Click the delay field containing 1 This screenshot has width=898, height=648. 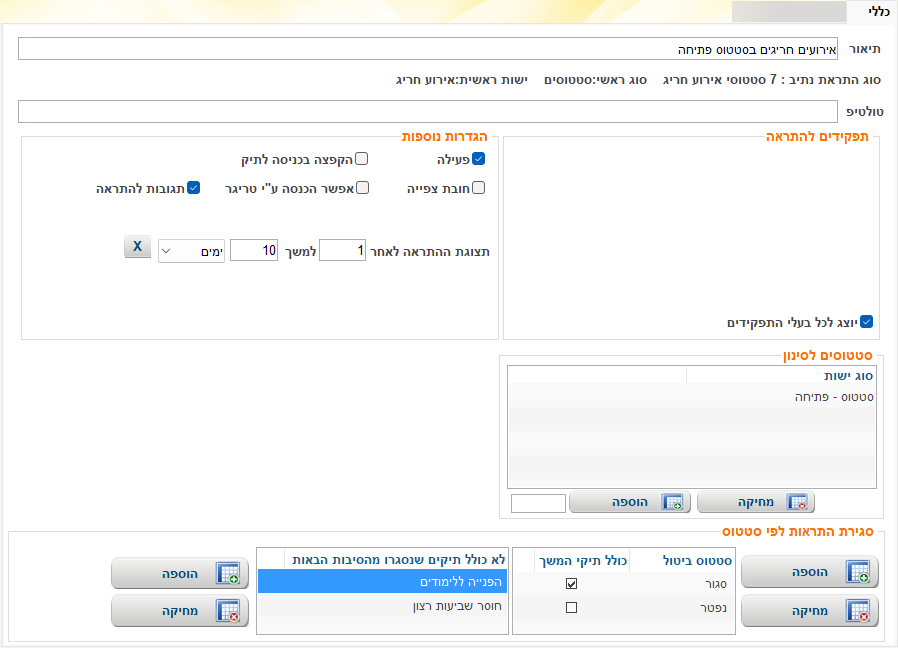click(x=342, y=250)
